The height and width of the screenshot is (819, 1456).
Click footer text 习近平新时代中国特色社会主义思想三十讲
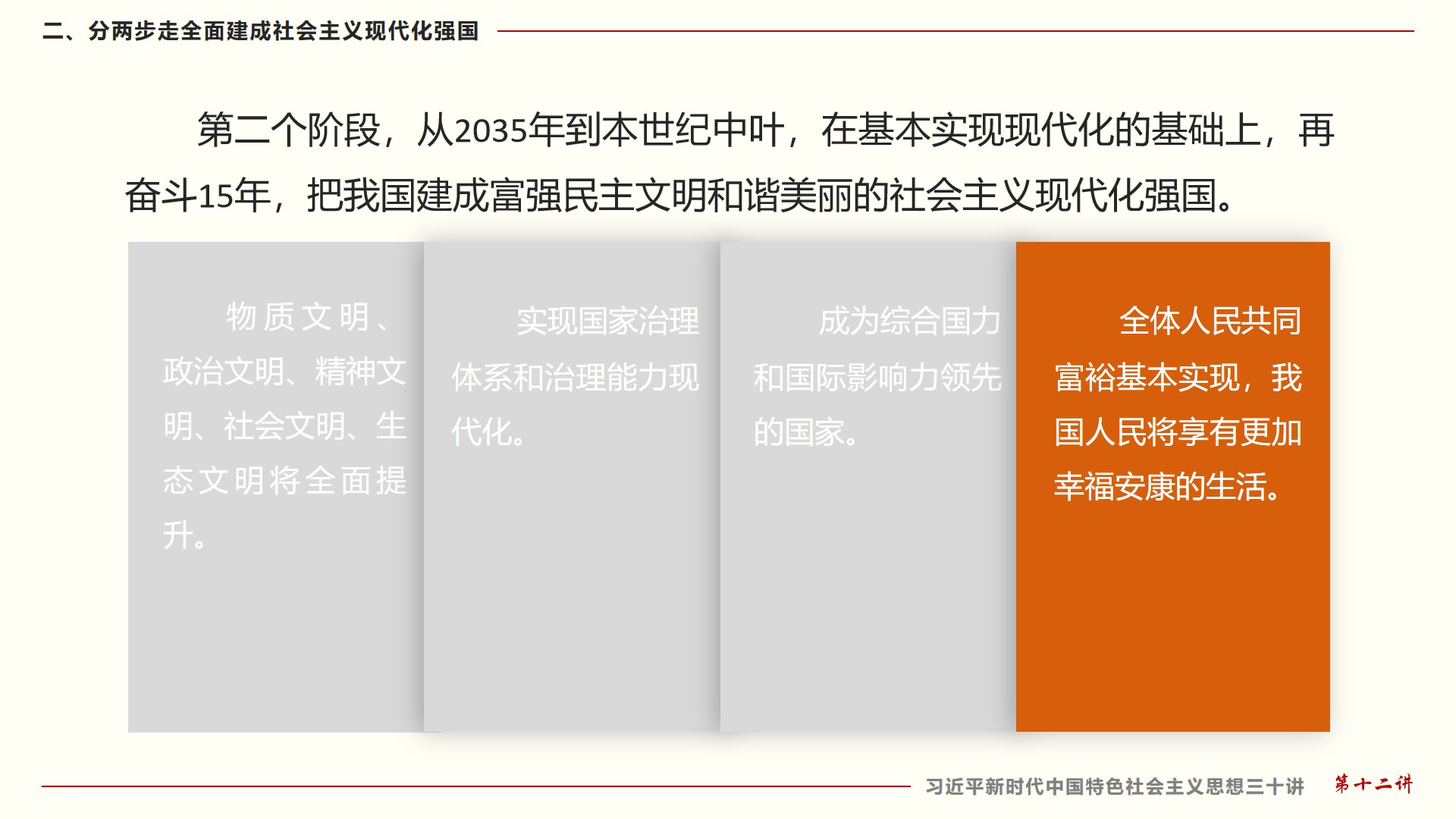click(x=1114, y=786)
